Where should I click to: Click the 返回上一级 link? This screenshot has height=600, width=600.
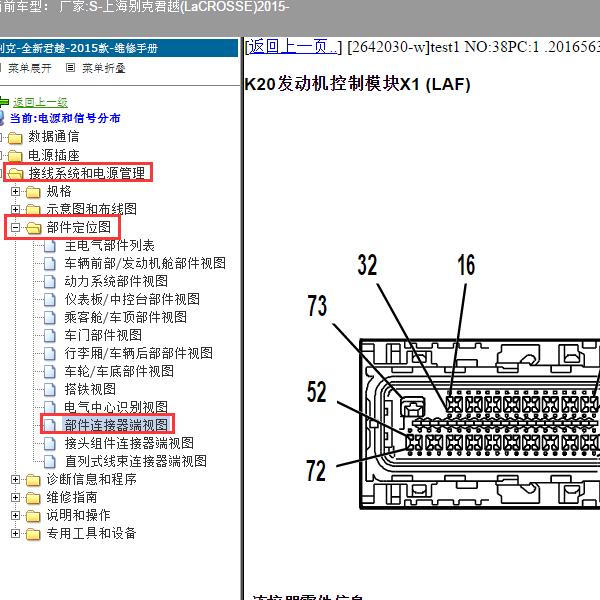click(40, 102)
